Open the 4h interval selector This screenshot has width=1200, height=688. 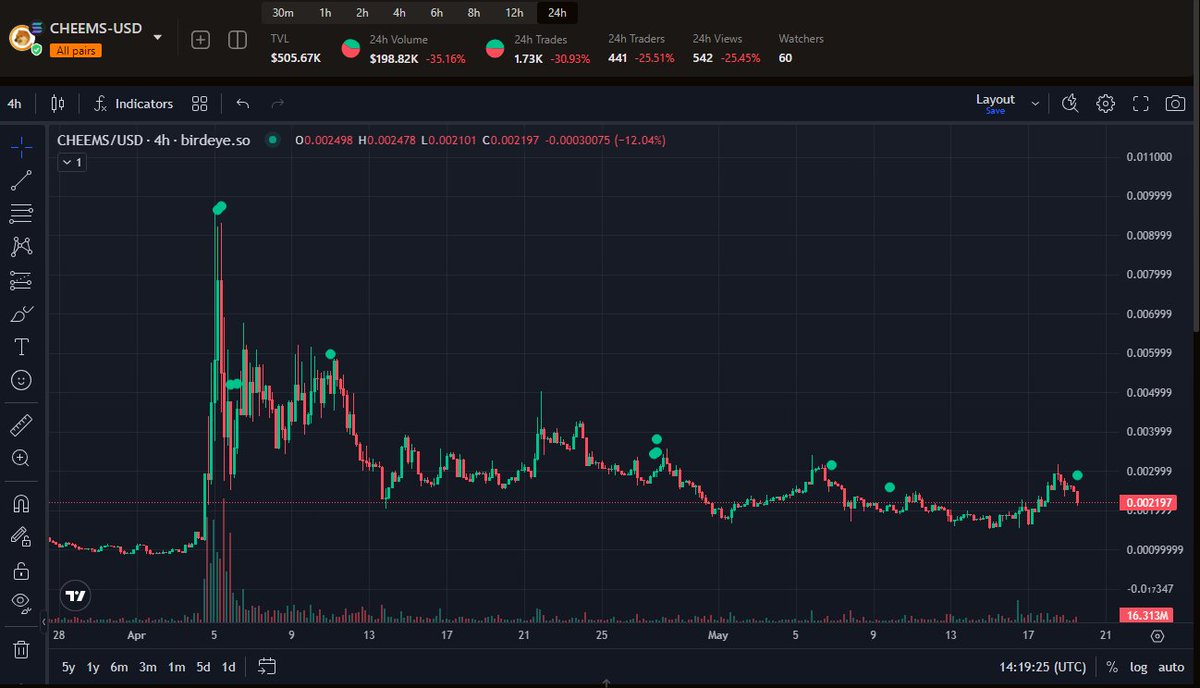14,103
